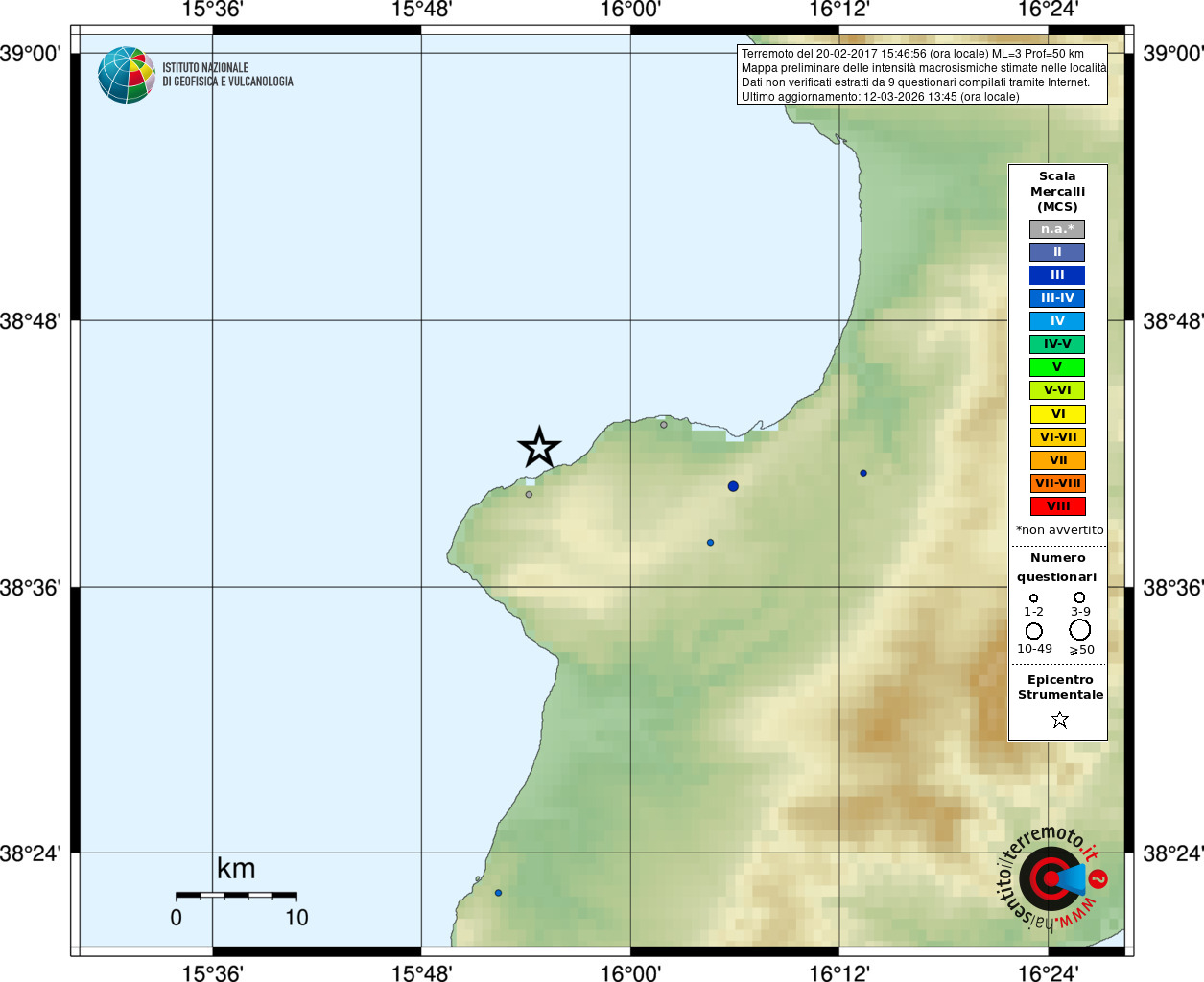Click the 'Scala Mercalli (MCS)' legend title

(1057, 192)
